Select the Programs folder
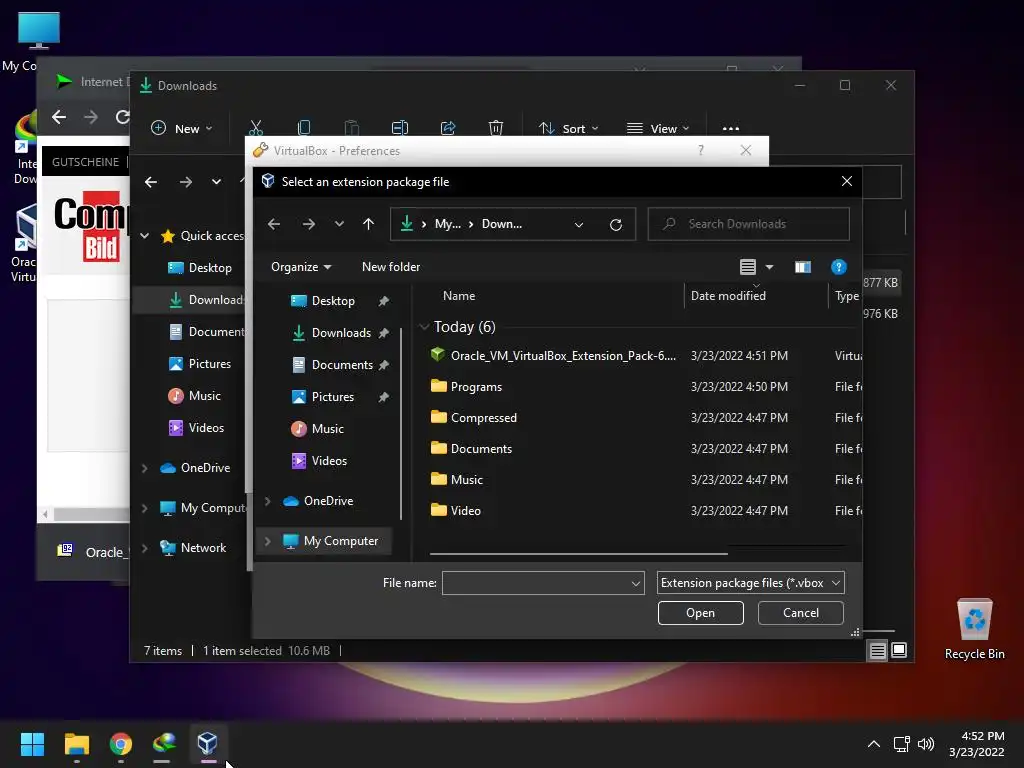 point(476,387)
